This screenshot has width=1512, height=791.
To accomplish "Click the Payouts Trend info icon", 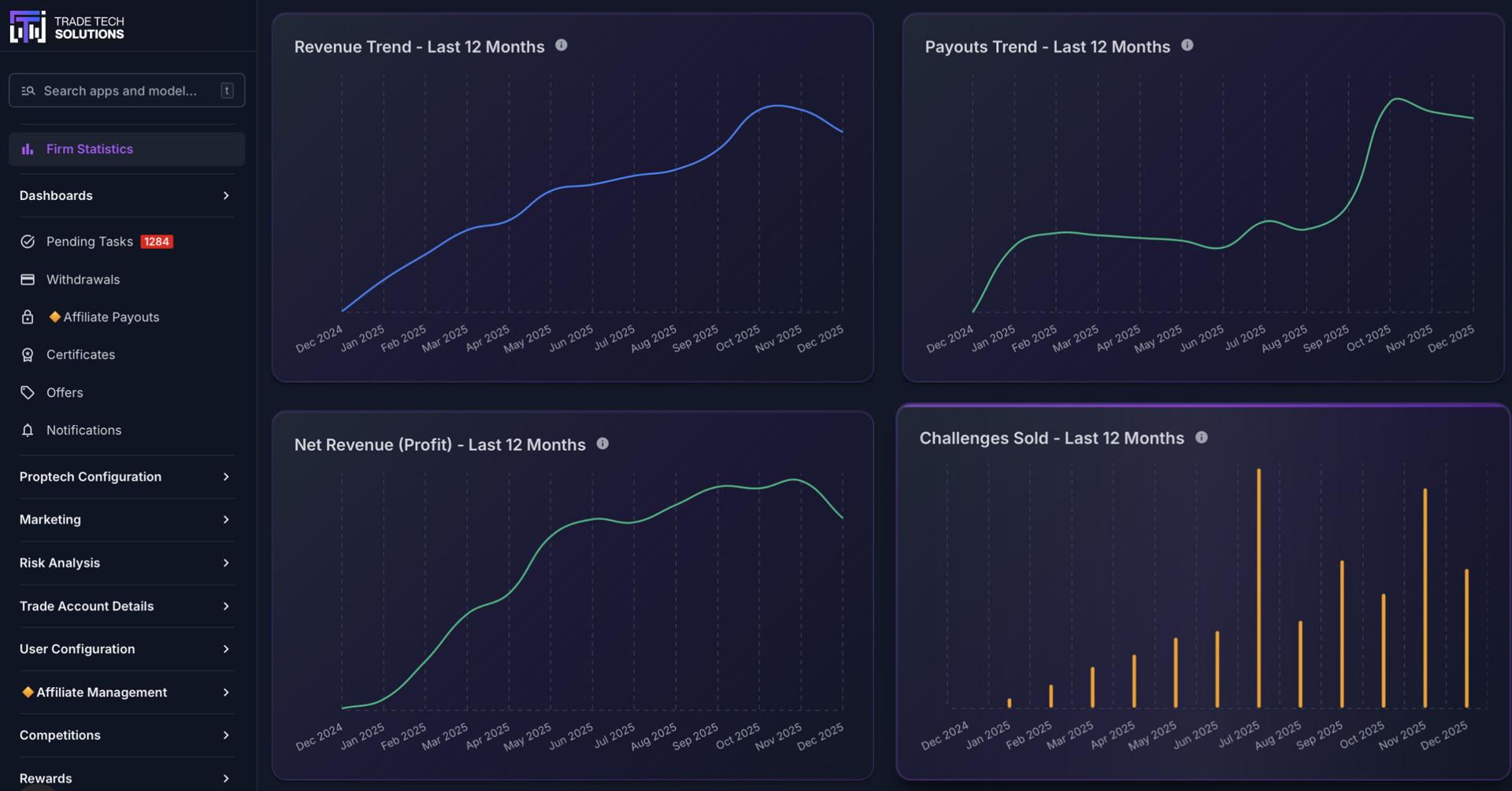I will tap(1187, 46).
